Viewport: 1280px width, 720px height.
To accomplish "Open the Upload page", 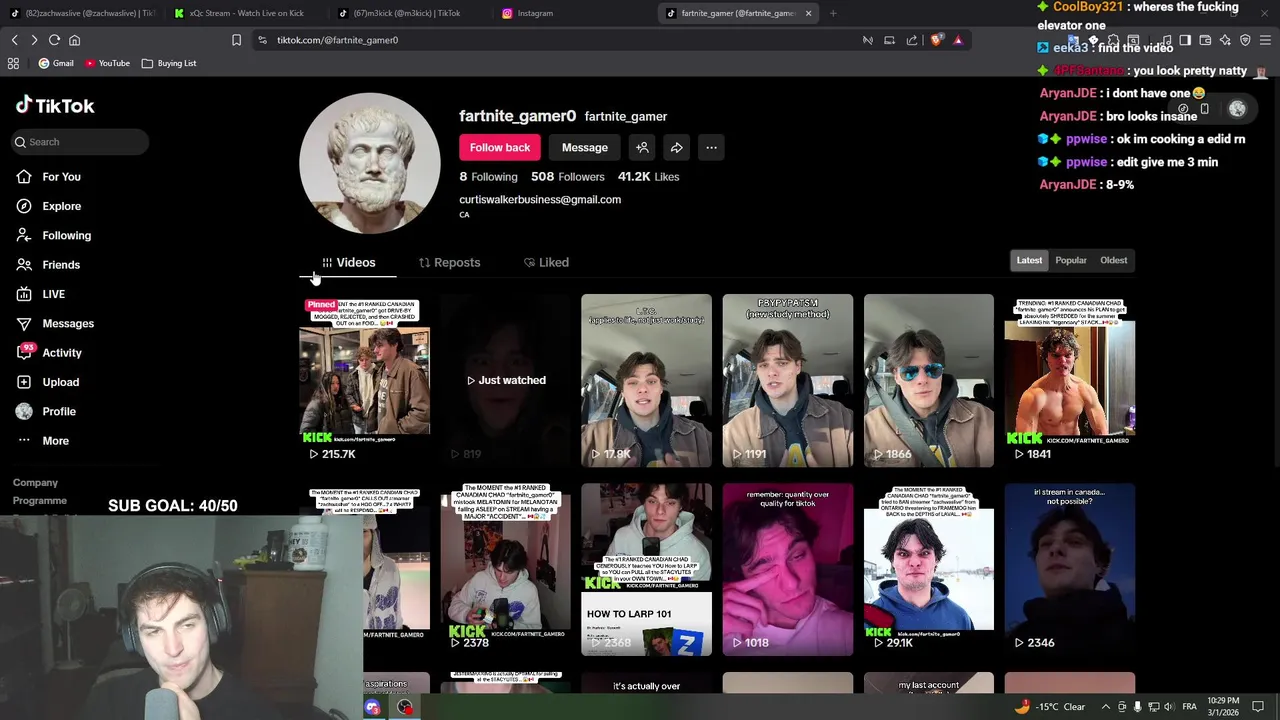I will click(x=60, y=382).
